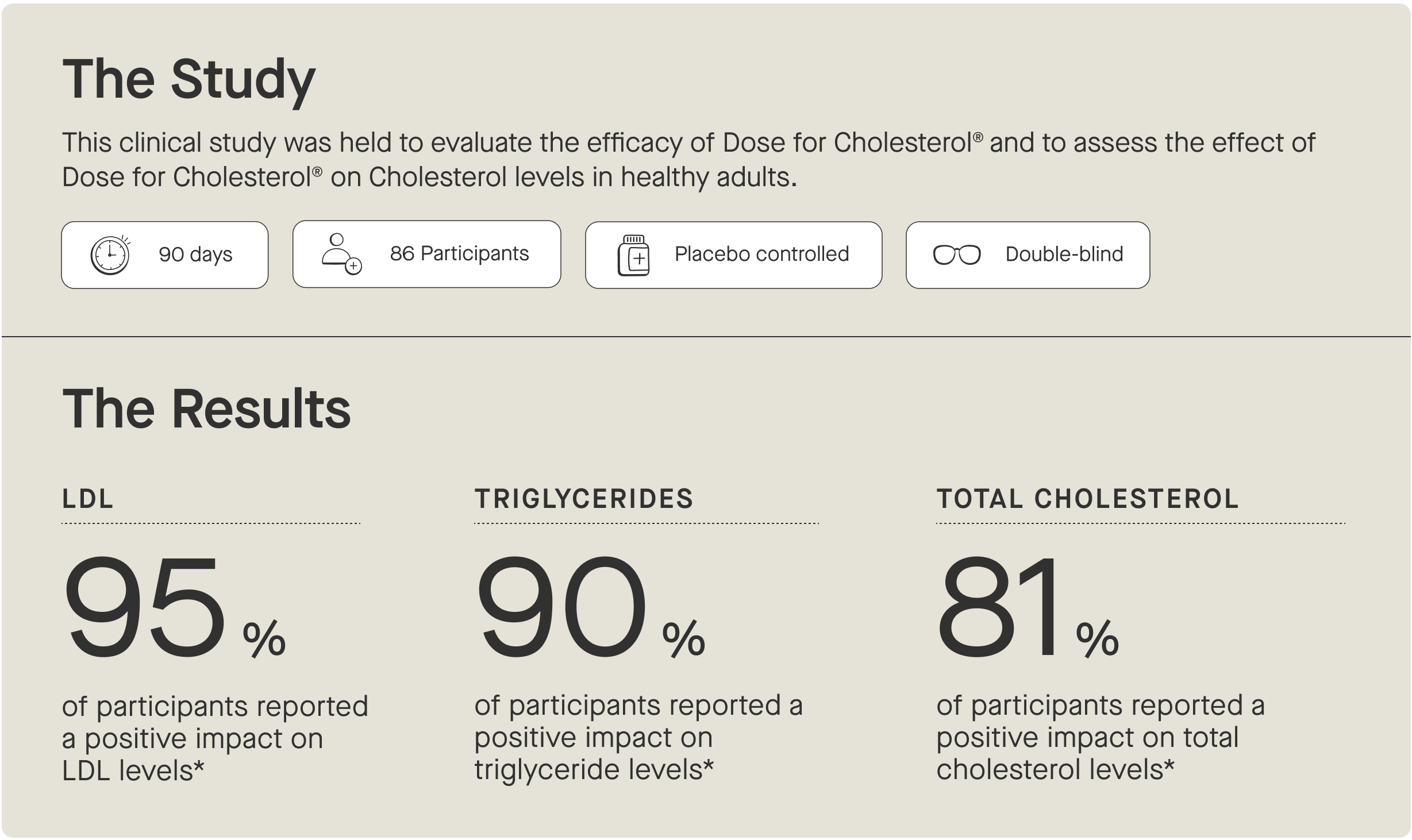
Task: Click the LDL column label
Action: (87, 499)
